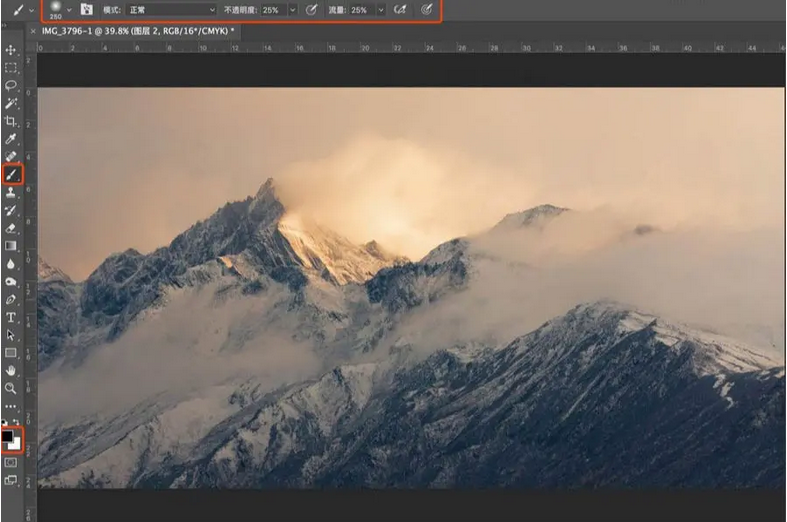Viewport: 787px width, 522px height.
Task: Select the Healing Brush tool
Action: pos(11,156)
